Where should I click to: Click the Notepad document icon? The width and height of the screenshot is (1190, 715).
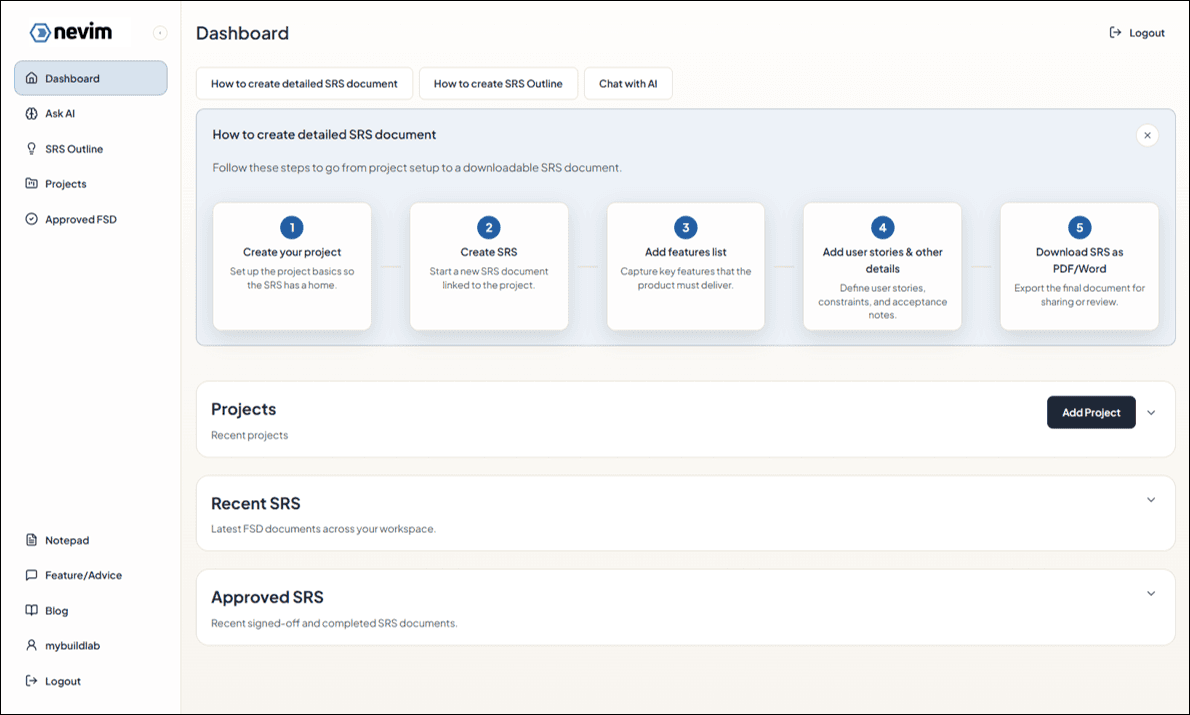point(31,540)
